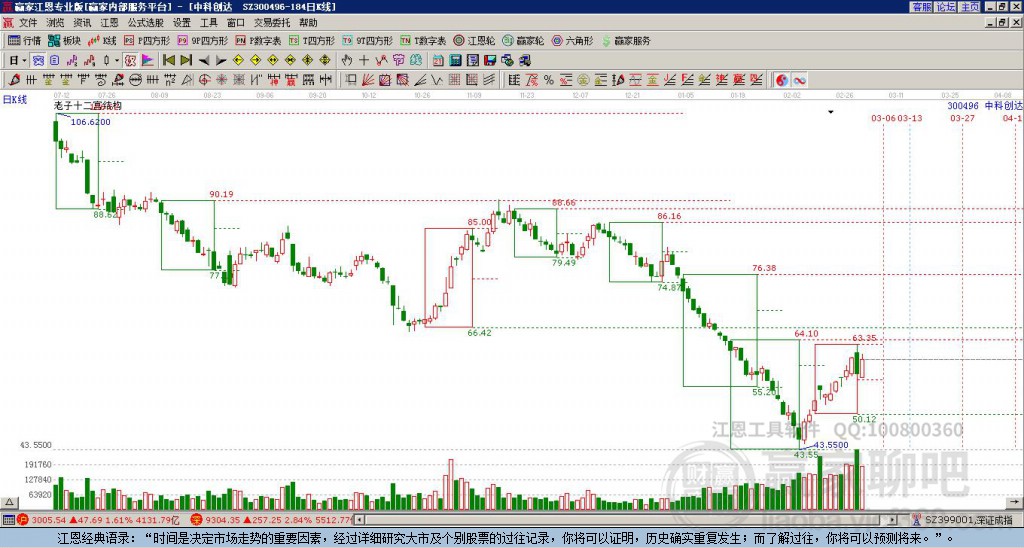Click the 论坛 forum button
Viewport: 1024px width, 548px height.
[946, 7]
